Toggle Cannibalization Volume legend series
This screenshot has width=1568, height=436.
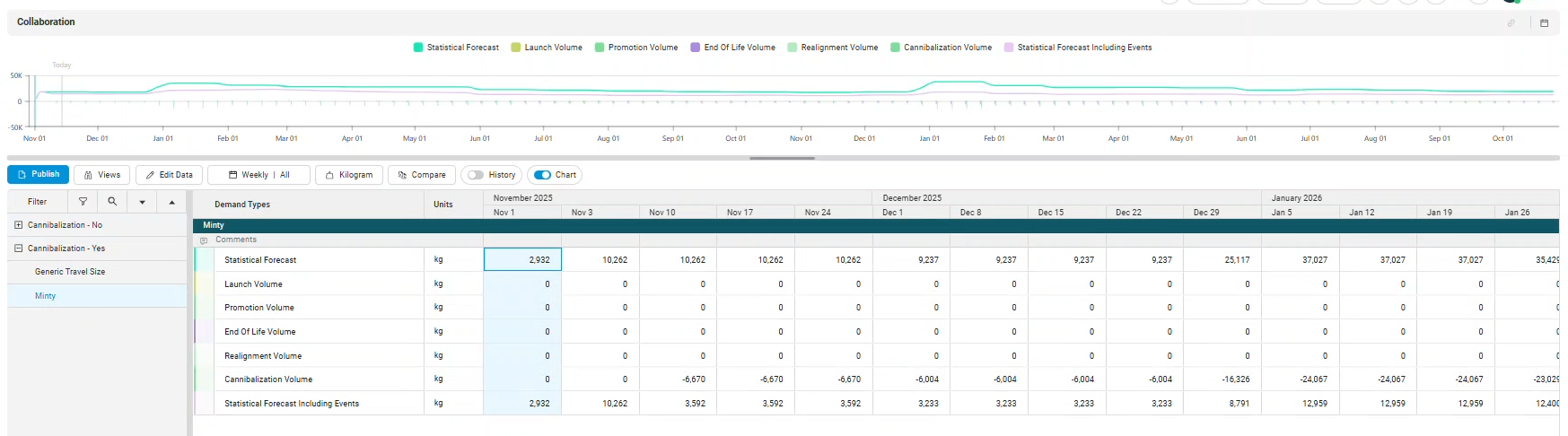[x=941, y=48]
